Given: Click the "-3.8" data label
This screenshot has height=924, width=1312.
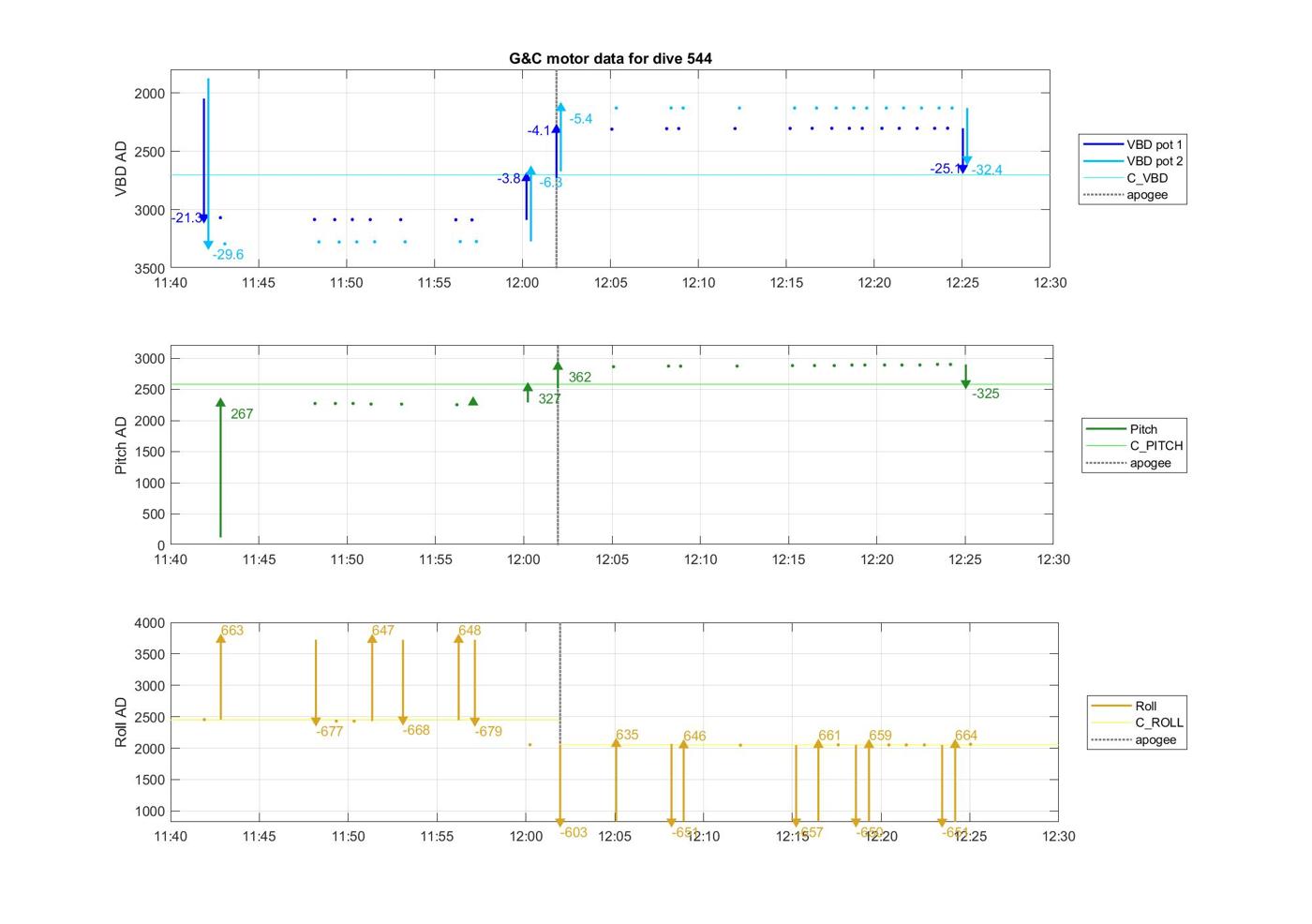Looking at the screenshot, I should point(509,178).
